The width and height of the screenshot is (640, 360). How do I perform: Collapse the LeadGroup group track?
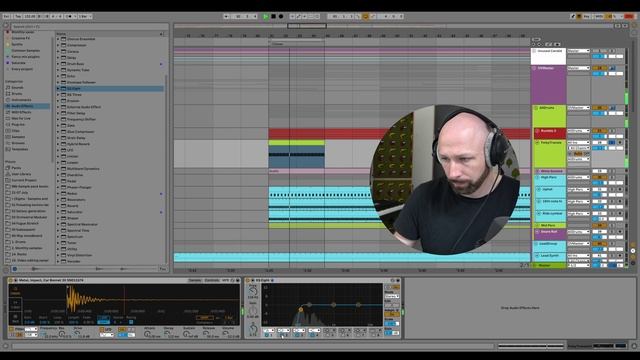536,244
